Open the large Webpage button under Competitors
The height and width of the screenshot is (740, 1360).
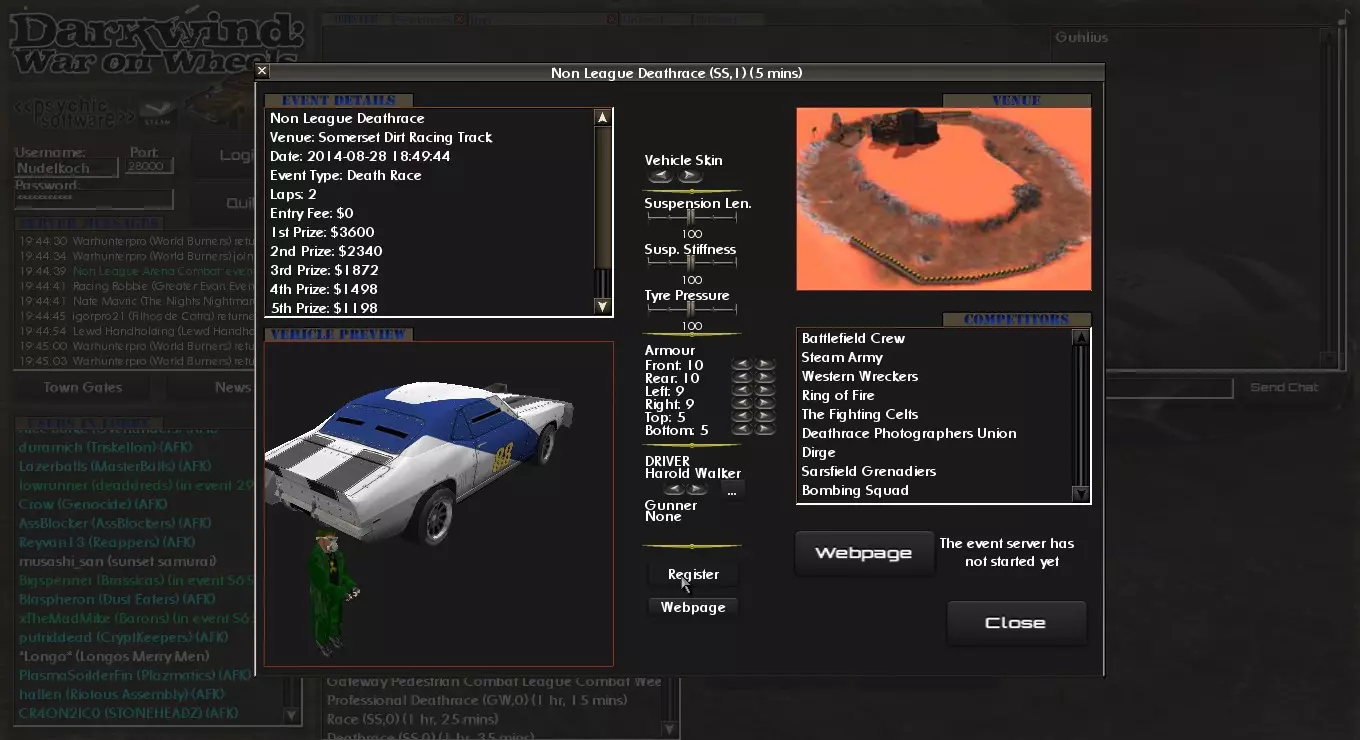point(864,553)
